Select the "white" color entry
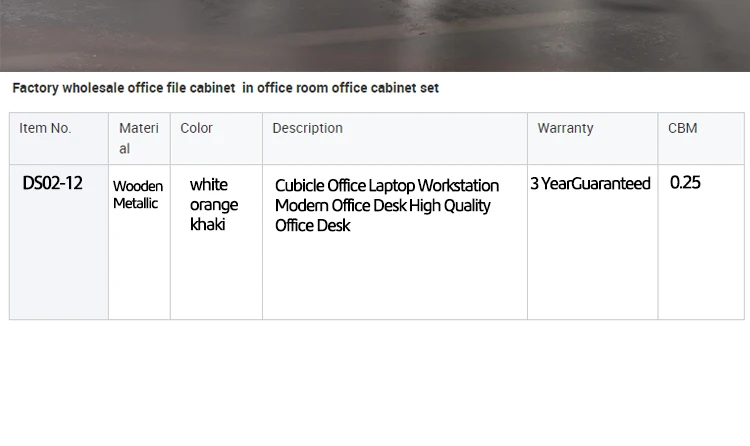The width and height of the screenshot is (750, 446). (209, 184)
